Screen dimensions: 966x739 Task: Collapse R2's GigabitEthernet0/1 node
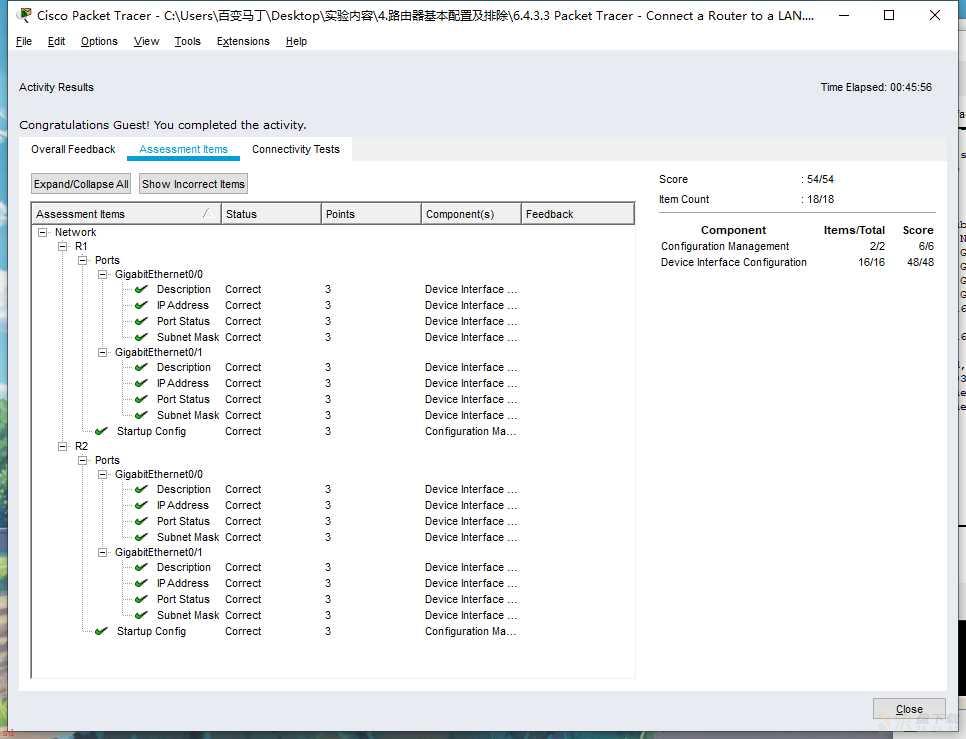103,552
